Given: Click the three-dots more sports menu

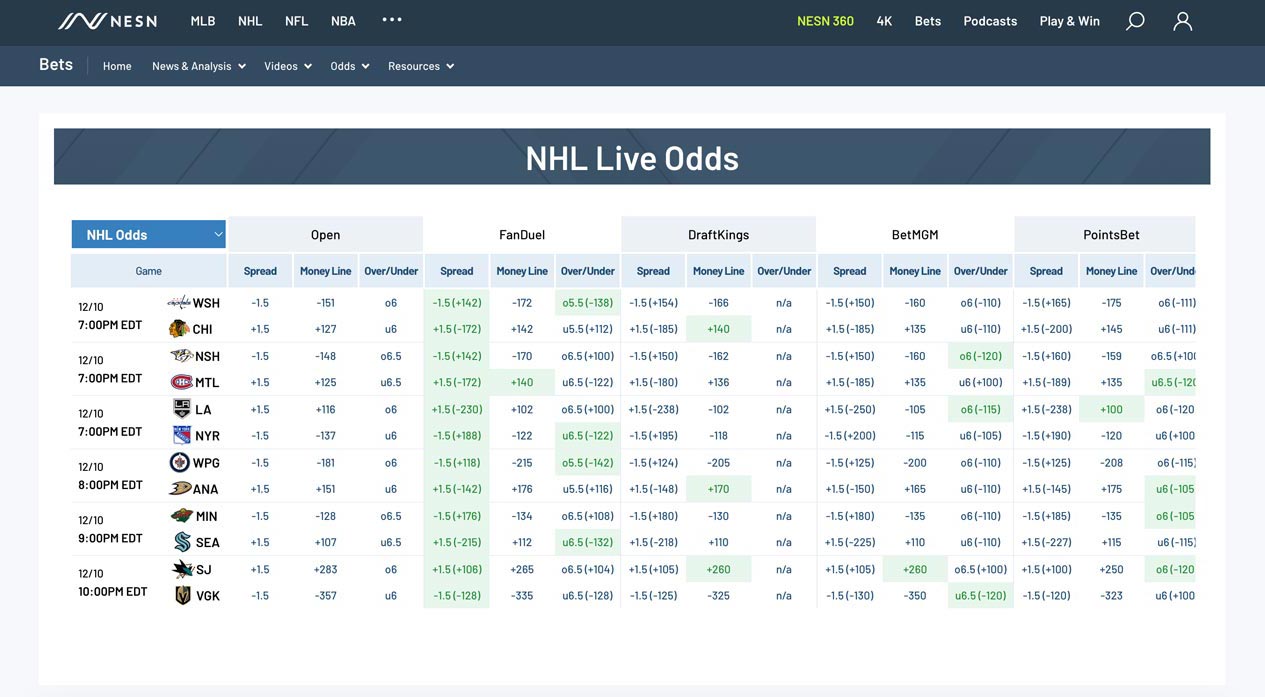Looking at the screenshot, I should point(392,20).
